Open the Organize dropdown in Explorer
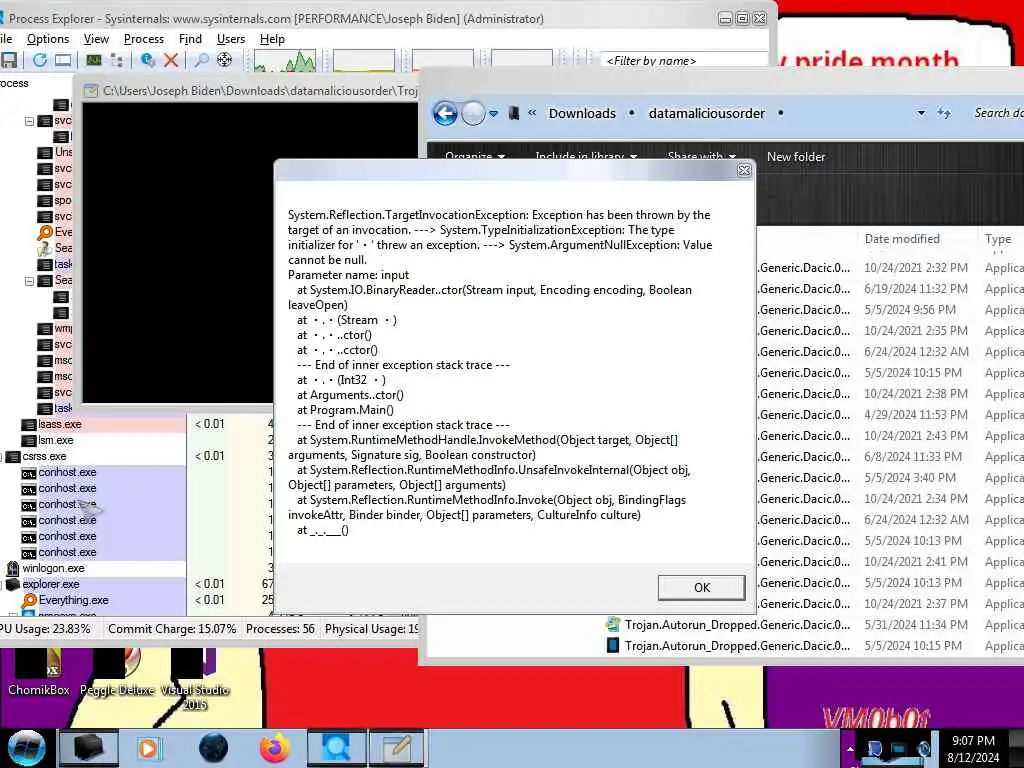The image size is (1024, 768). click(x=475, y=157)
